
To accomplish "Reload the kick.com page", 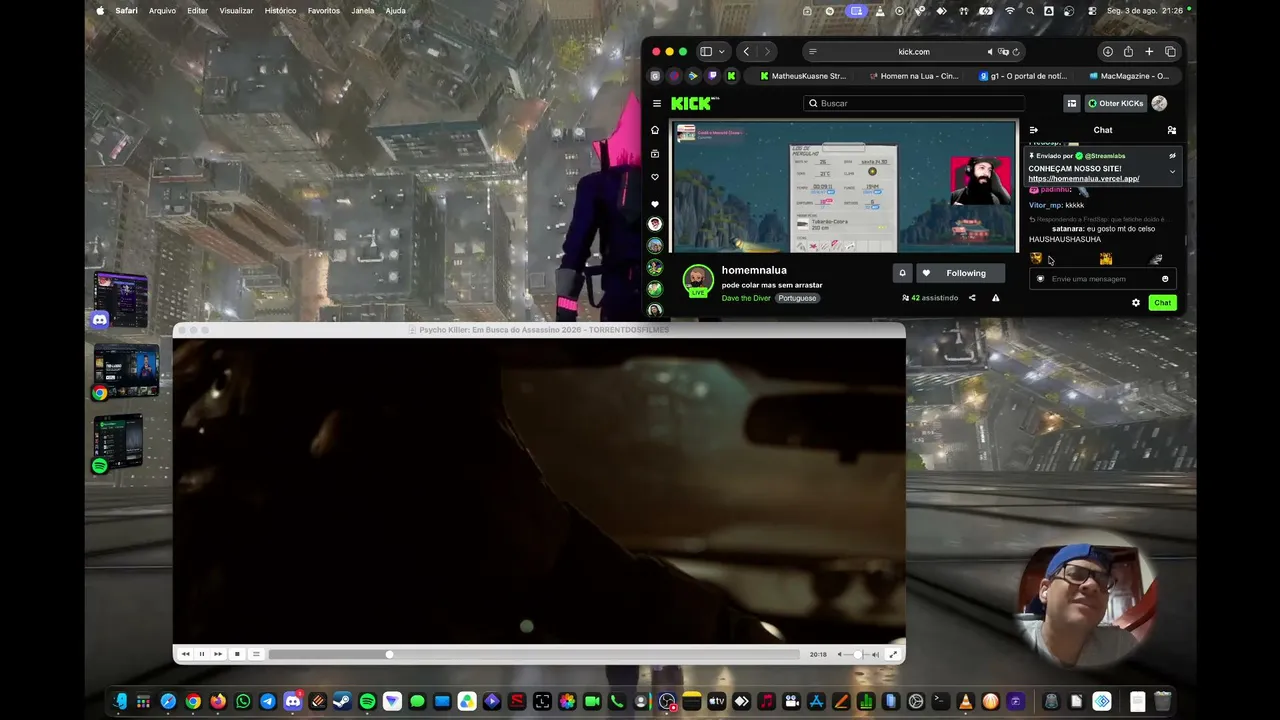I will tap(1016, 52).
